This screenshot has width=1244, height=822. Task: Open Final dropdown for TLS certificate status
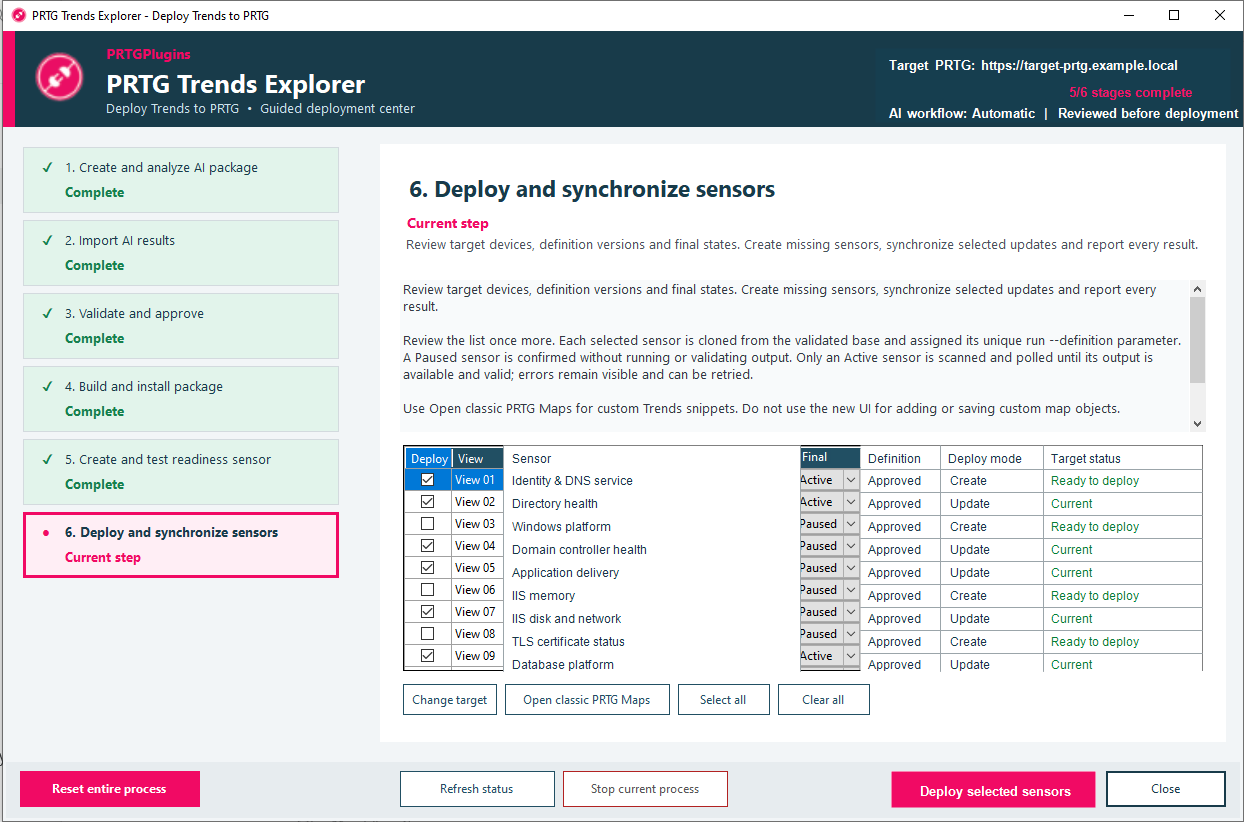[x=851, y=634]
